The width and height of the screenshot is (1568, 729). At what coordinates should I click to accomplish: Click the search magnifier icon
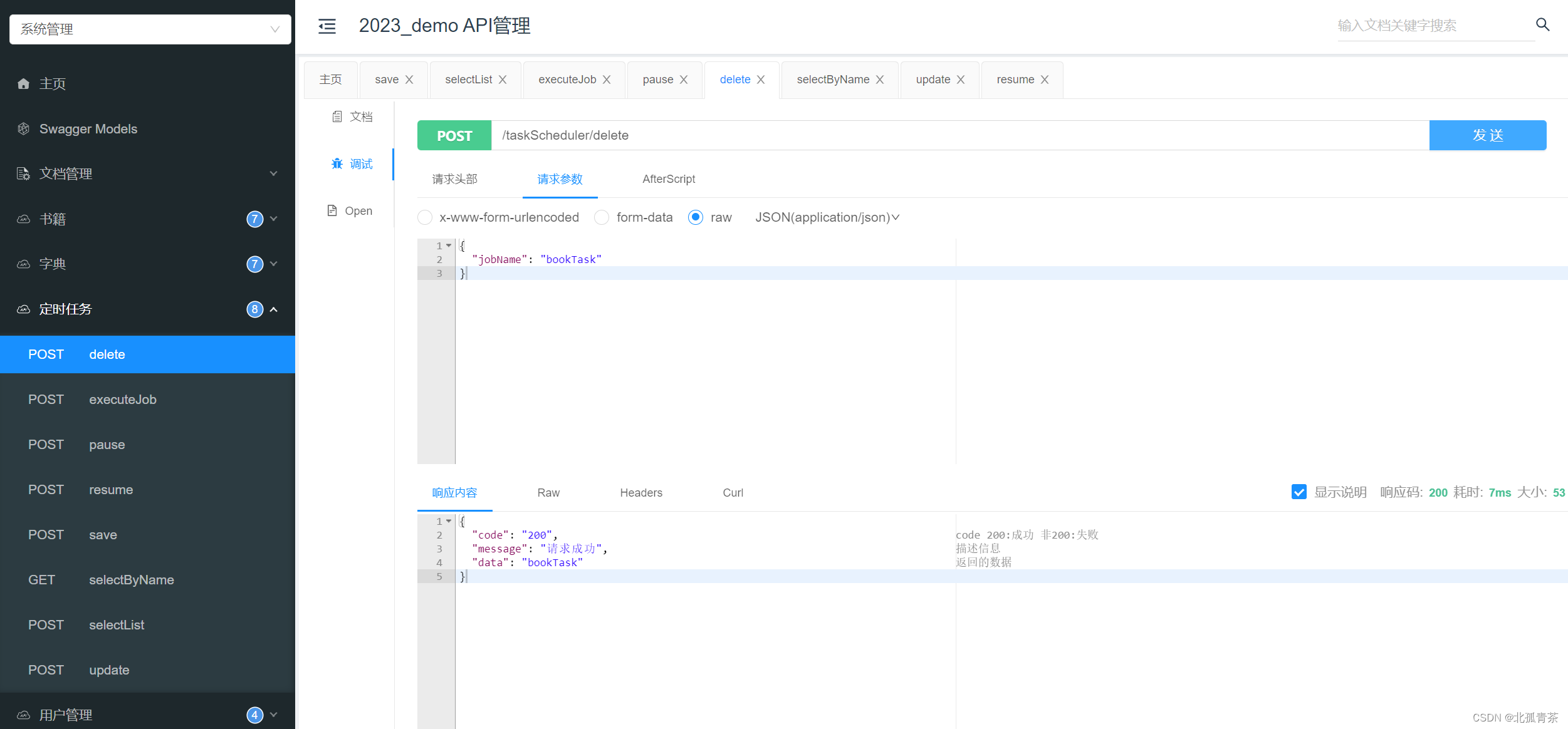click(1542, 24)
